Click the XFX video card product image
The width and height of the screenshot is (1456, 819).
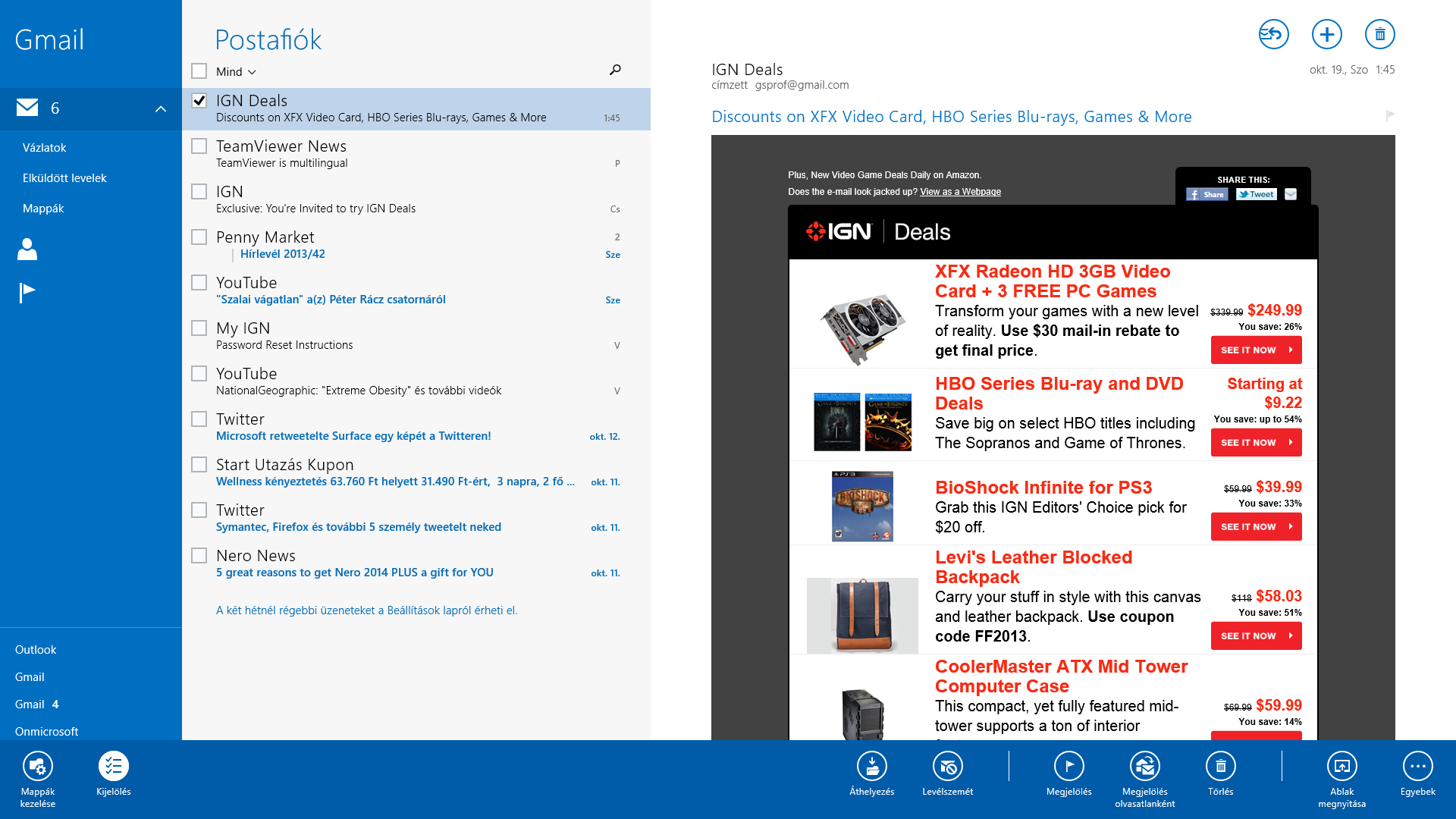pyautogui.click(x=862, y=328)
